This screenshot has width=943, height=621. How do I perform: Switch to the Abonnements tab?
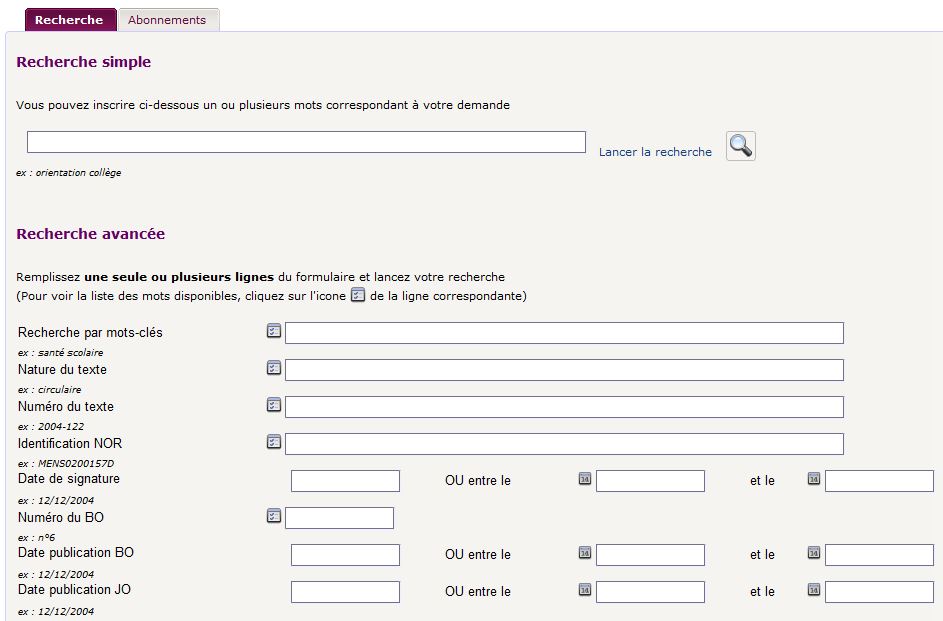[x=167, y=20]
